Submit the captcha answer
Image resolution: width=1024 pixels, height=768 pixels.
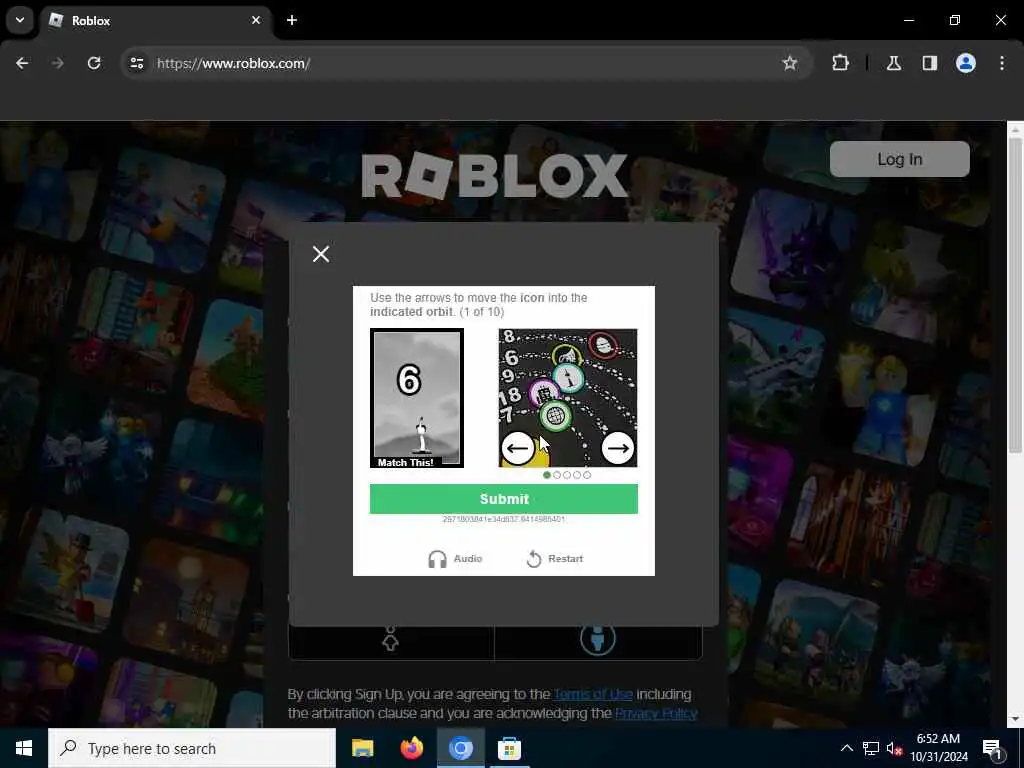(x=504, y=499)
